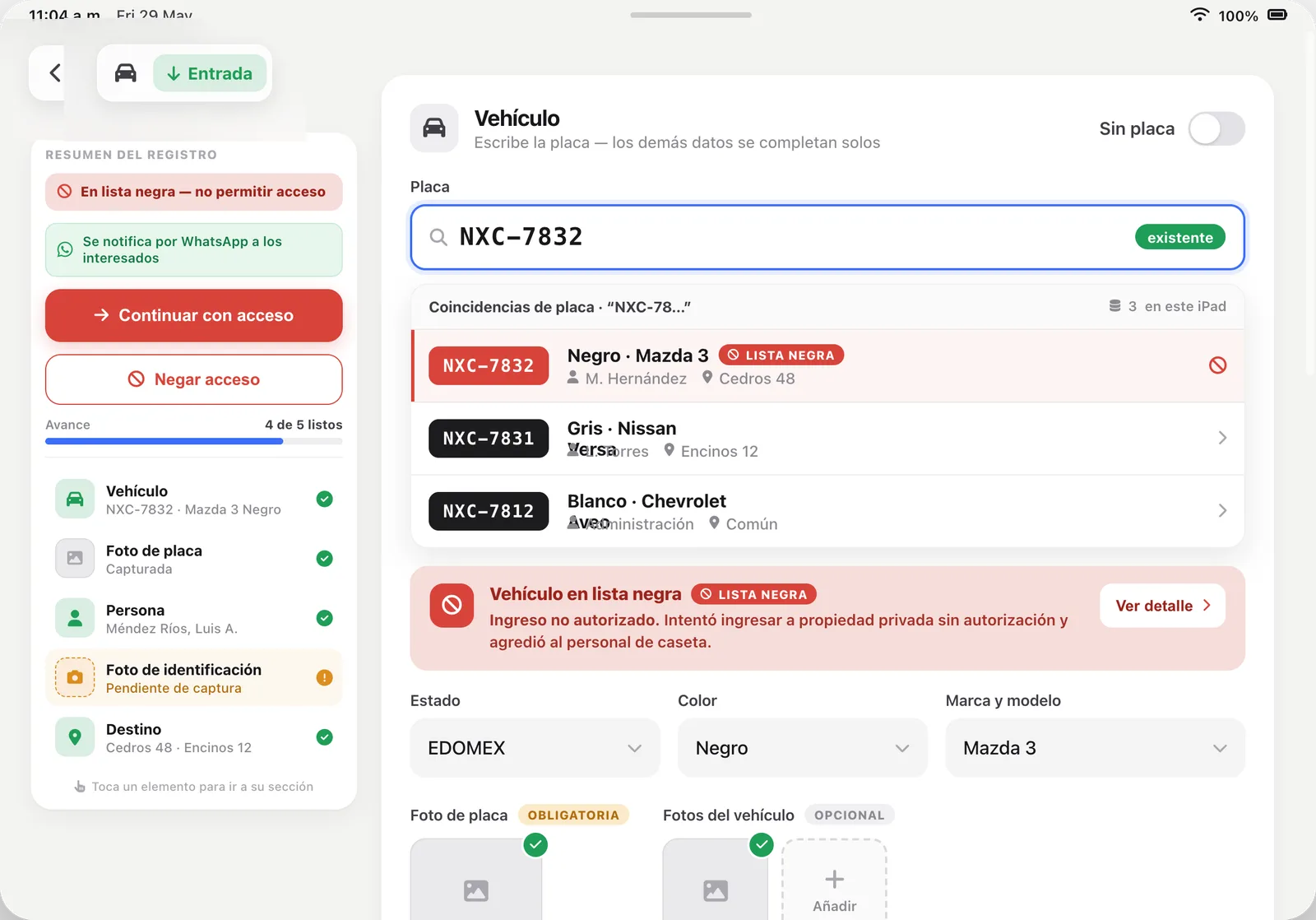Go to the Destino section in summary
Viewport: 1316px width, 920px height.
[194, 738]
